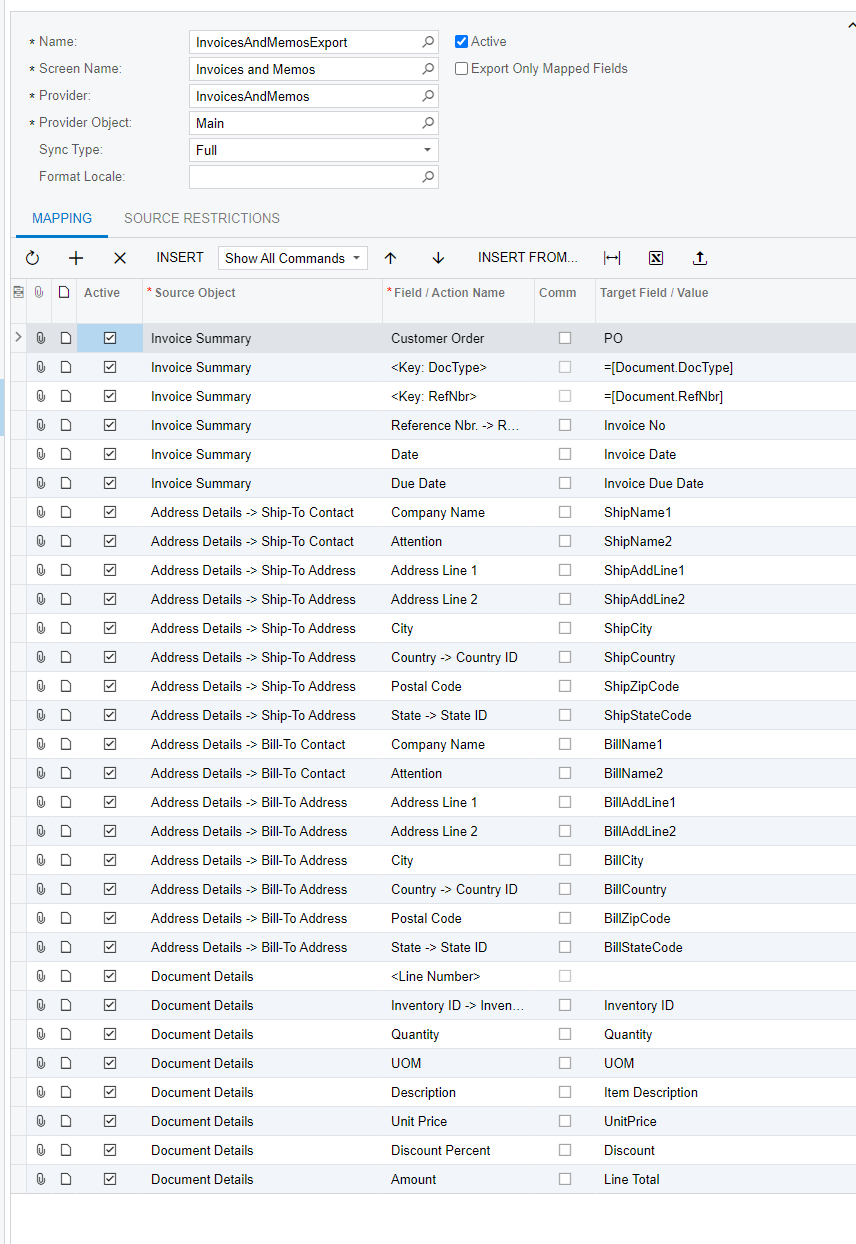The image size is (856, 1244).
Task: Click the note icon on Unit Price row
Action: coord(65,1121)
